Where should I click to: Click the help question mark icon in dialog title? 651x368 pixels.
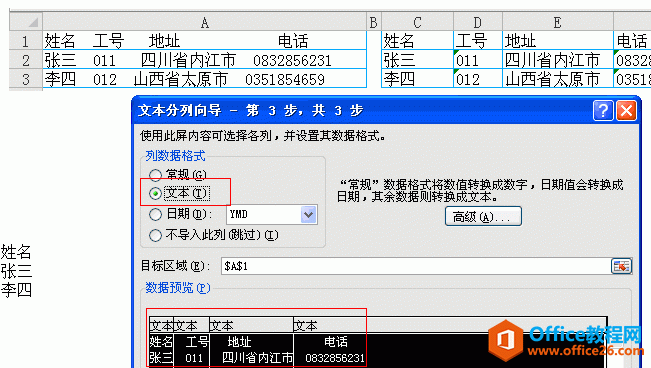pyautogui.click(x=603, y=111)
